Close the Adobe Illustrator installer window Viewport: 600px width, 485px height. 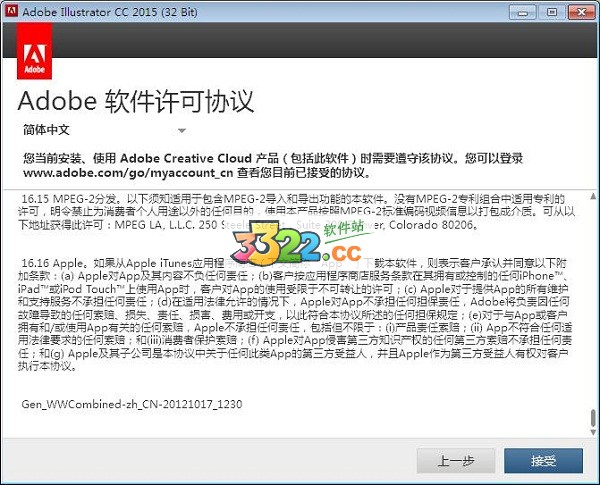(581, 12)
